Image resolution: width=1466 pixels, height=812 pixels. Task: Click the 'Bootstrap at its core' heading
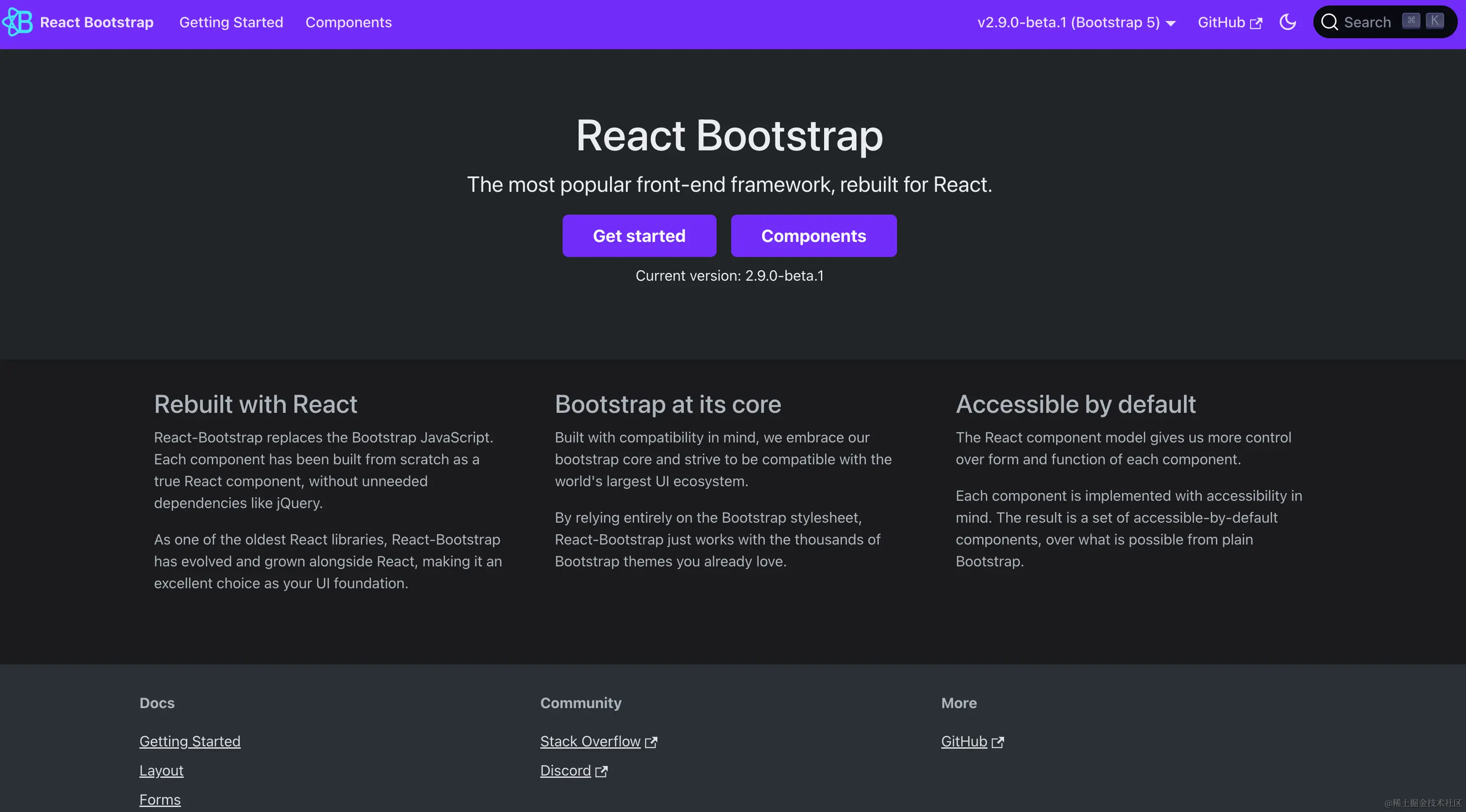(668, 405)
